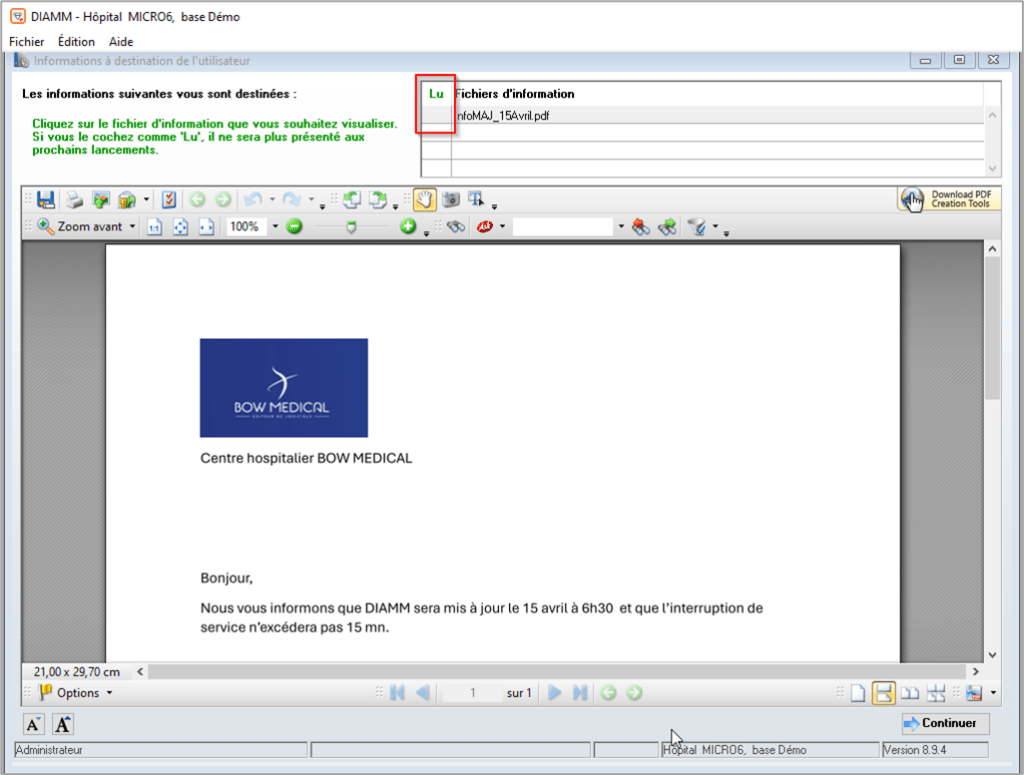This screenshot has width=1024, height=775.
Task: Find the previous search match
Action: pos(641,227)
